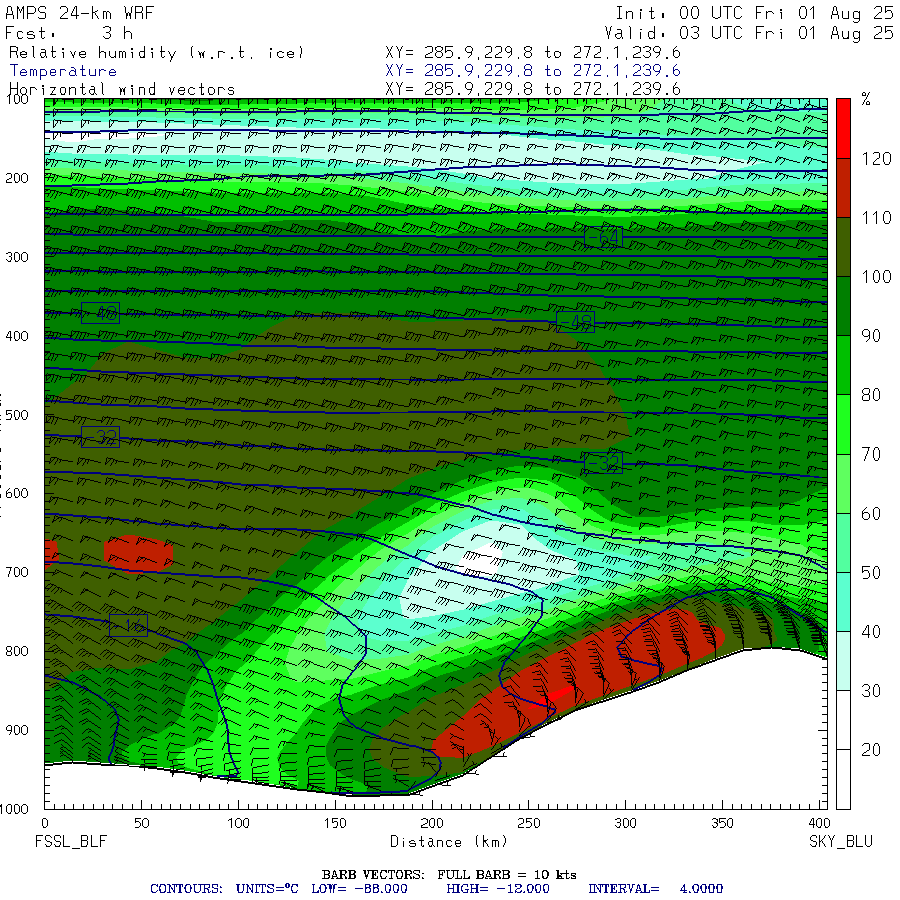The image size is (900, 900).
Task: Pick the olive 100-110 colorbar segment
Action: [x=843, y=247]
